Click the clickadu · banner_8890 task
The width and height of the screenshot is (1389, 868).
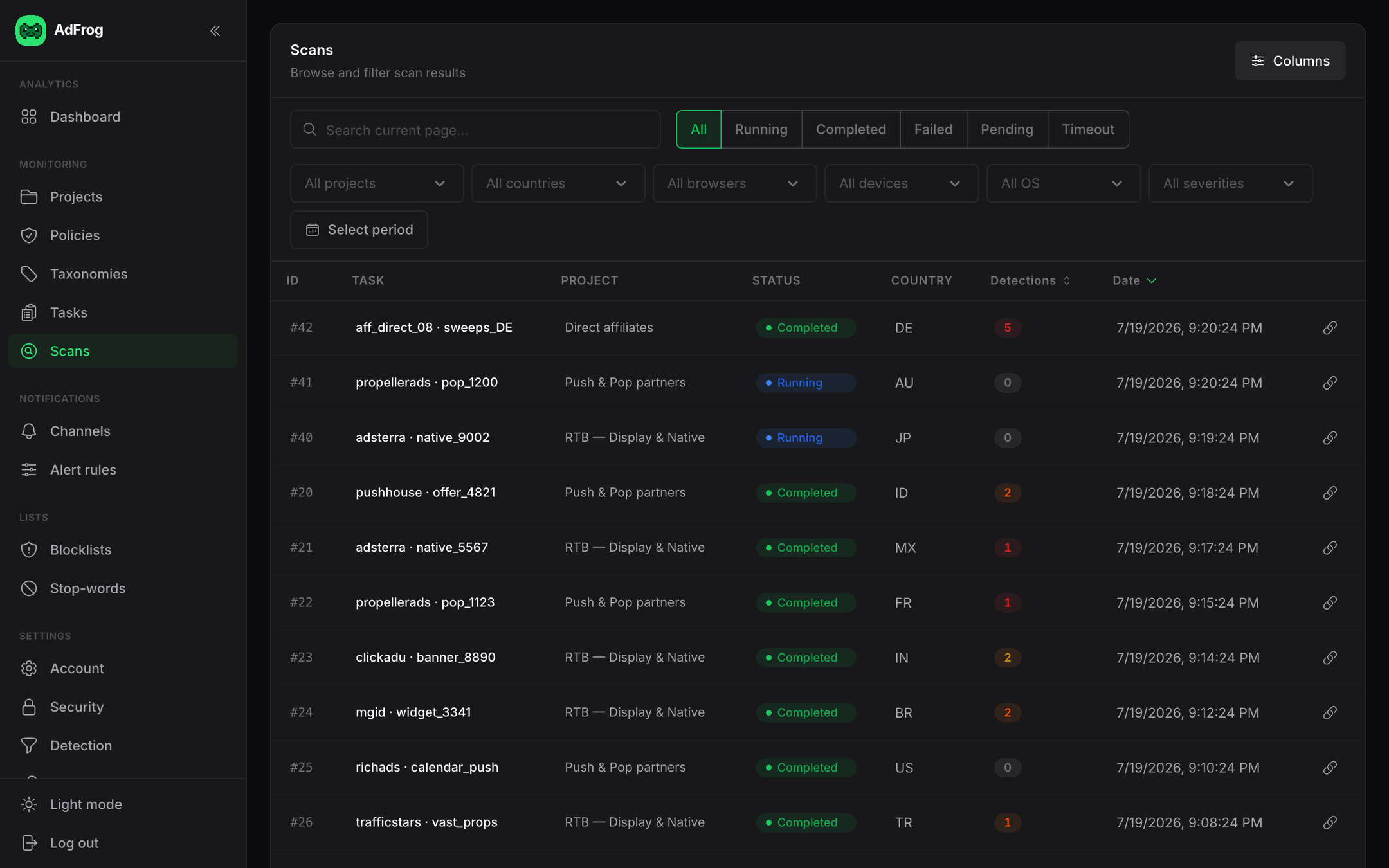[x=426, y=657]
